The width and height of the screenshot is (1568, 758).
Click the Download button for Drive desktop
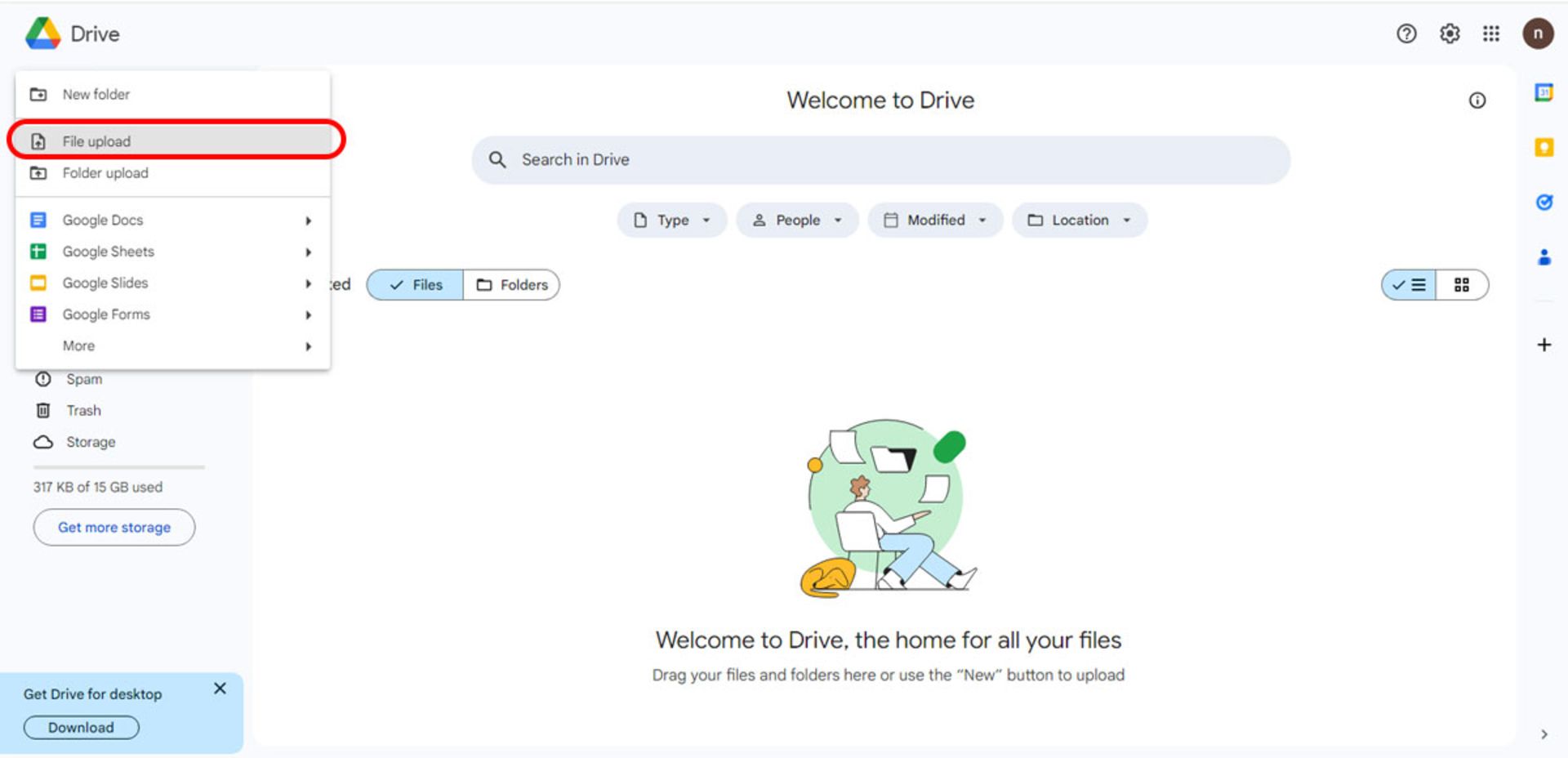(81, 728)
